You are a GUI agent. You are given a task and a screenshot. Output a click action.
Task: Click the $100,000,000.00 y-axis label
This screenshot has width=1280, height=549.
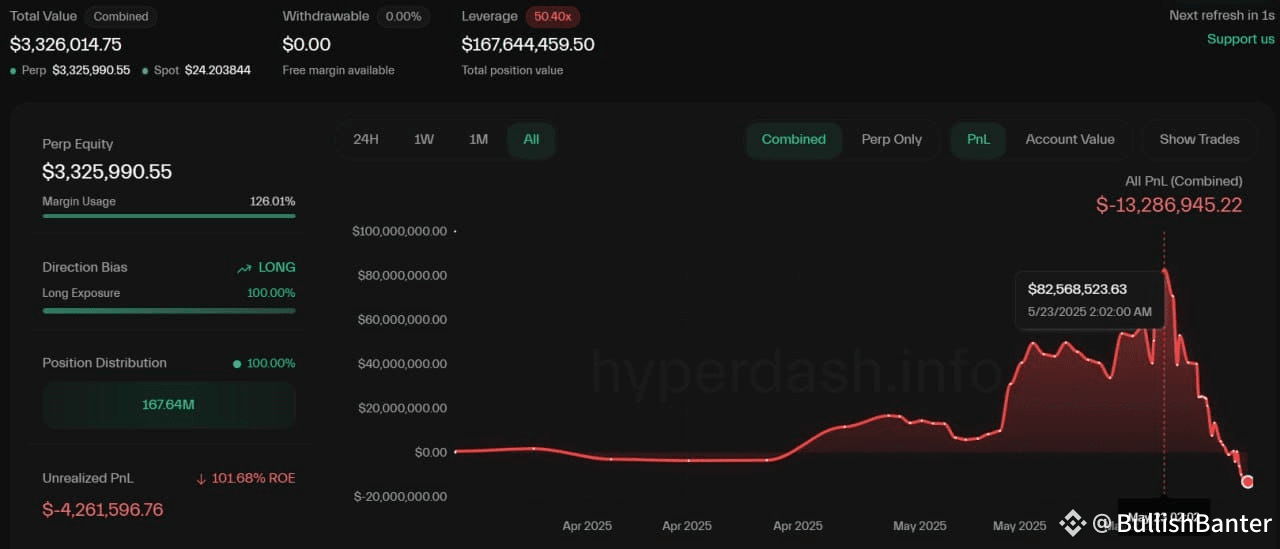(x=400, y=231)
